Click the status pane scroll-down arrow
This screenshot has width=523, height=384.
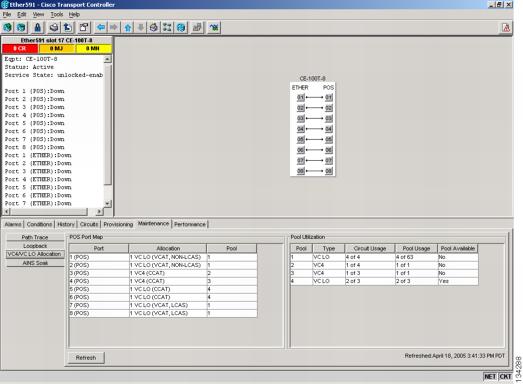click(x=107, y=203)
